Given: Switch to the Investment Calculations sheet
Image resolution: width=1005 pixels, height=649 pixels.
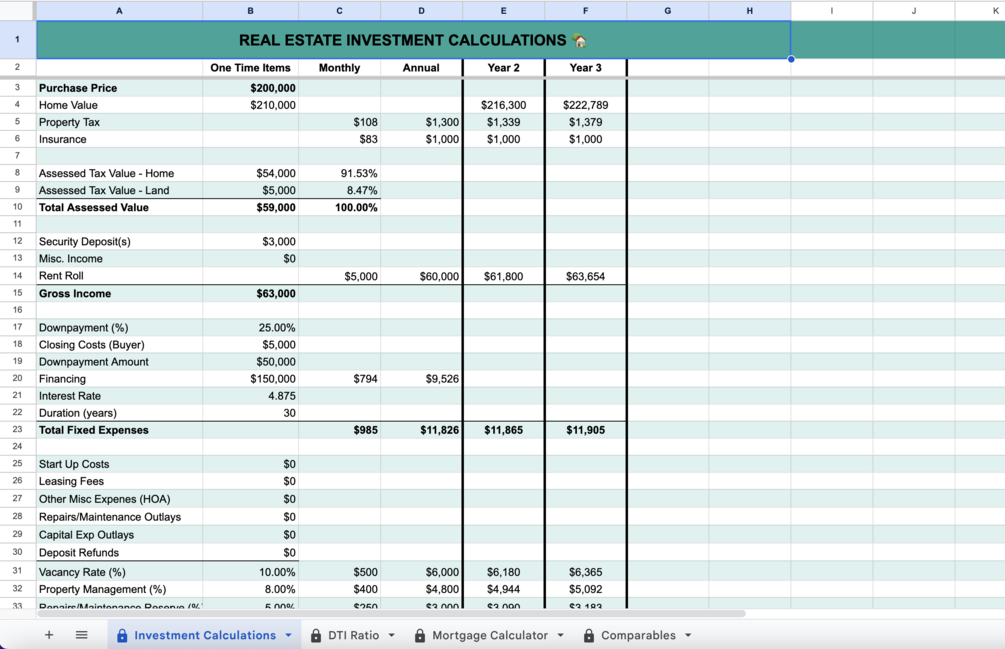Looking at the screenshot, I should coord(205,636).
